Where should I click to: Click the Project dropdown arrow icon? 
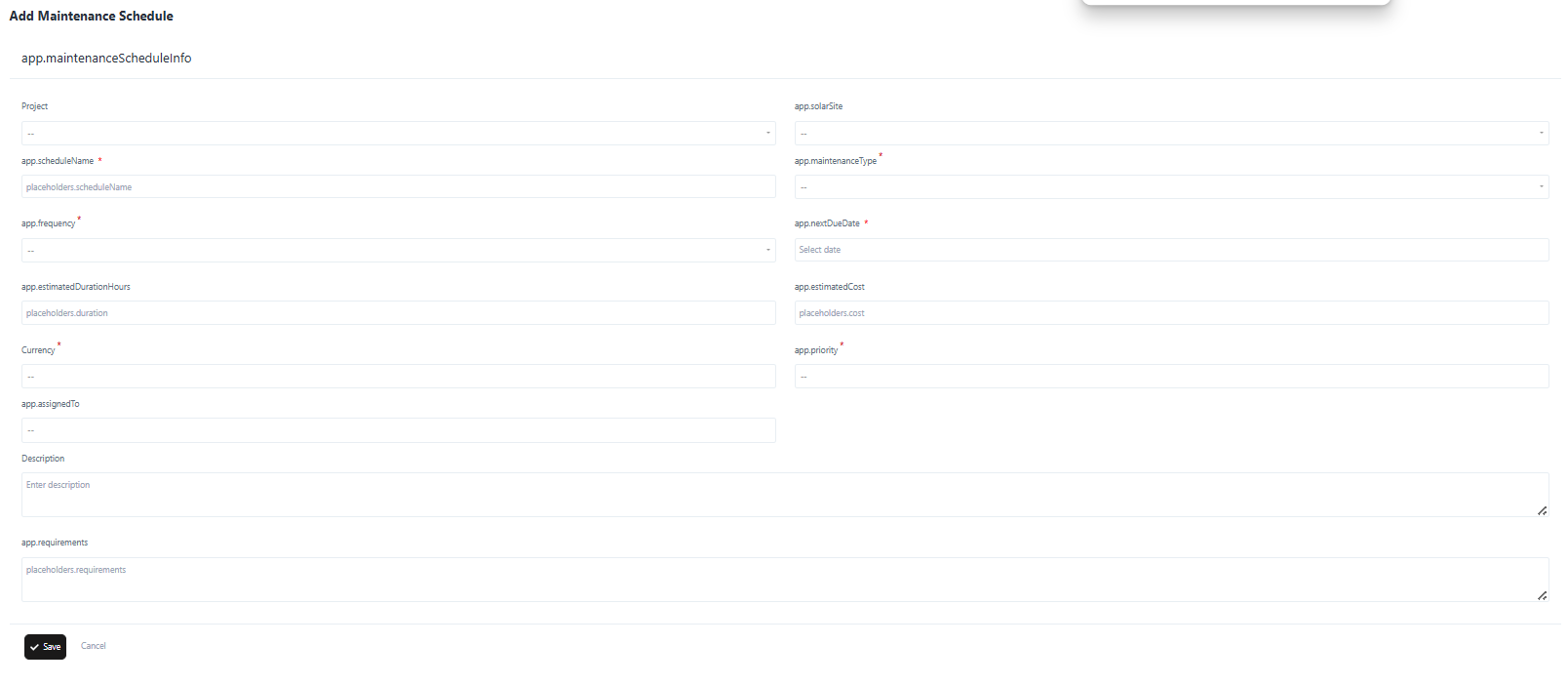point(768,134)
